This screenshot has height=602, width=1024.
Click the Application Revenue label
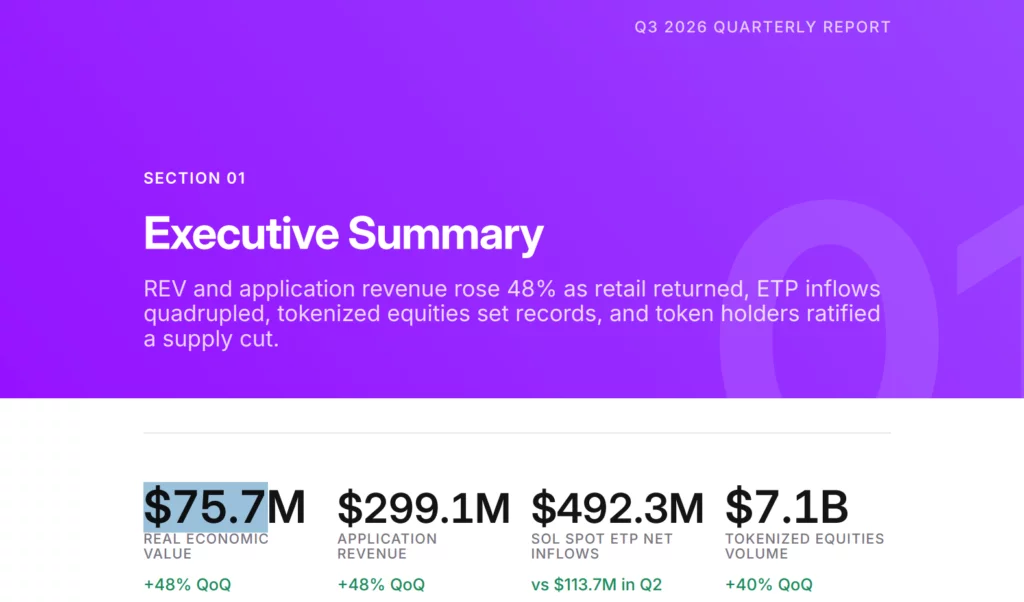(x=387, y=546)
